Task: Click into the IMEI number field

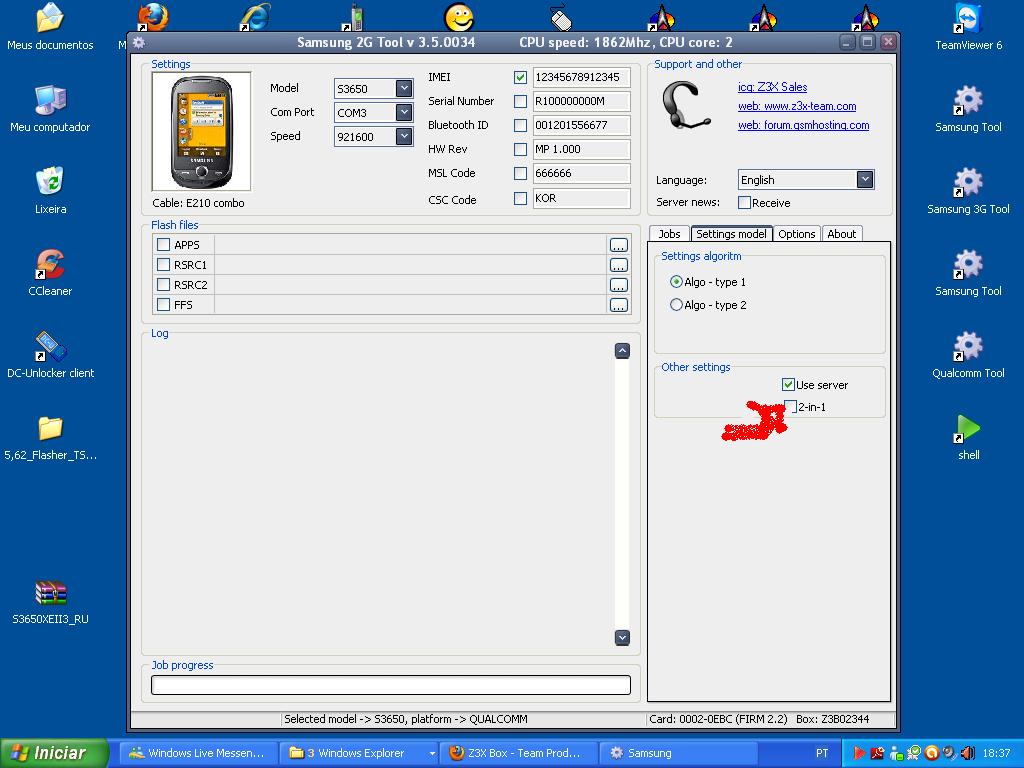Action: tap(581, 77)
